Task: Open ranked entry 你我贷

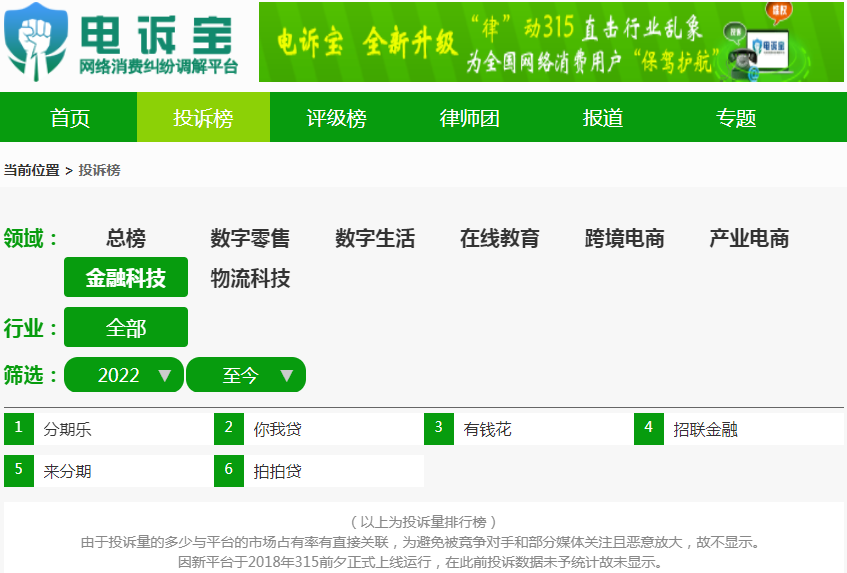Action: tap(277, 429)
